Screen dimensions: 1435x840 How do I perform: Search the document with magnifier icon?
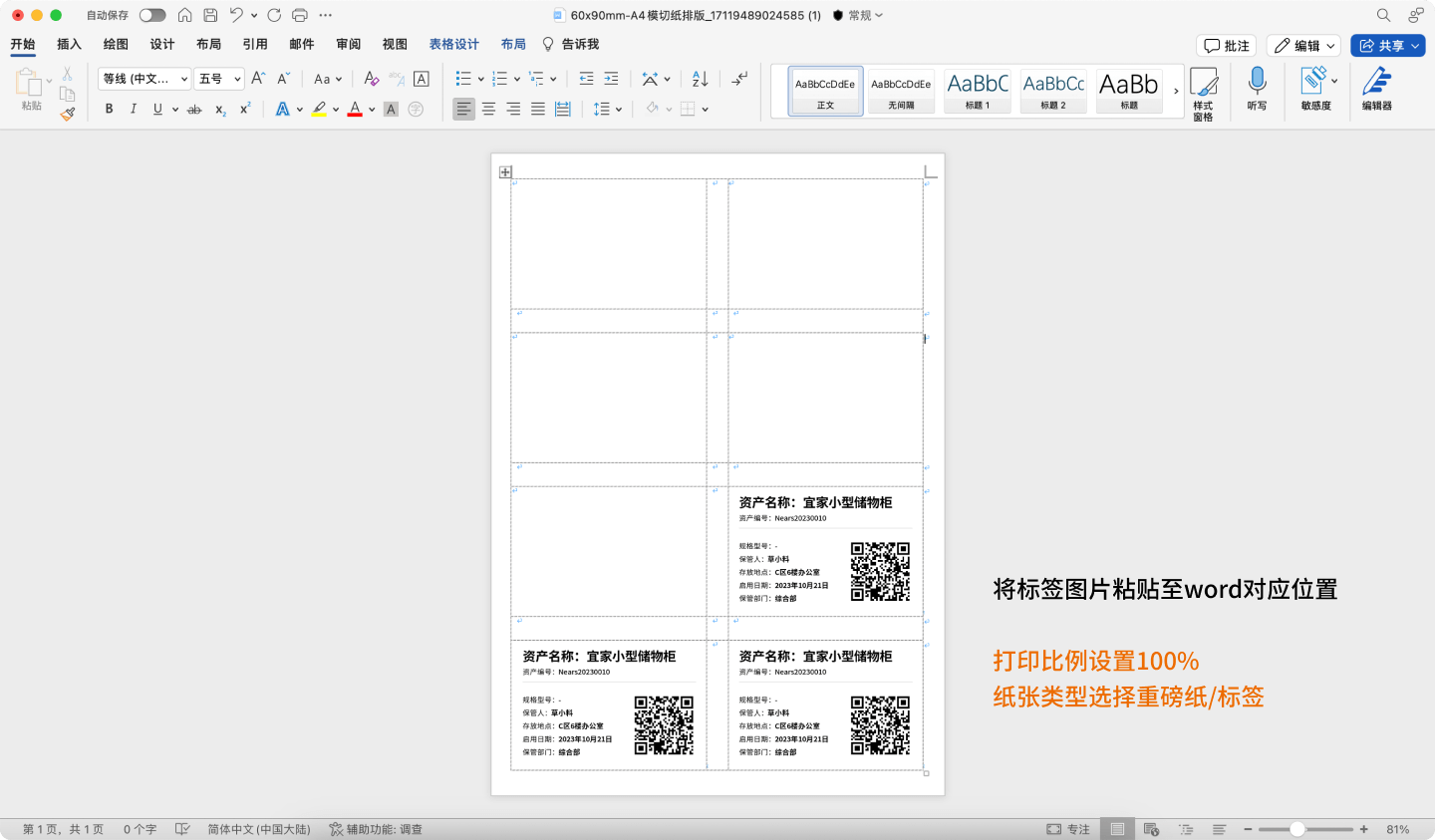click(x=1383, y=15)
